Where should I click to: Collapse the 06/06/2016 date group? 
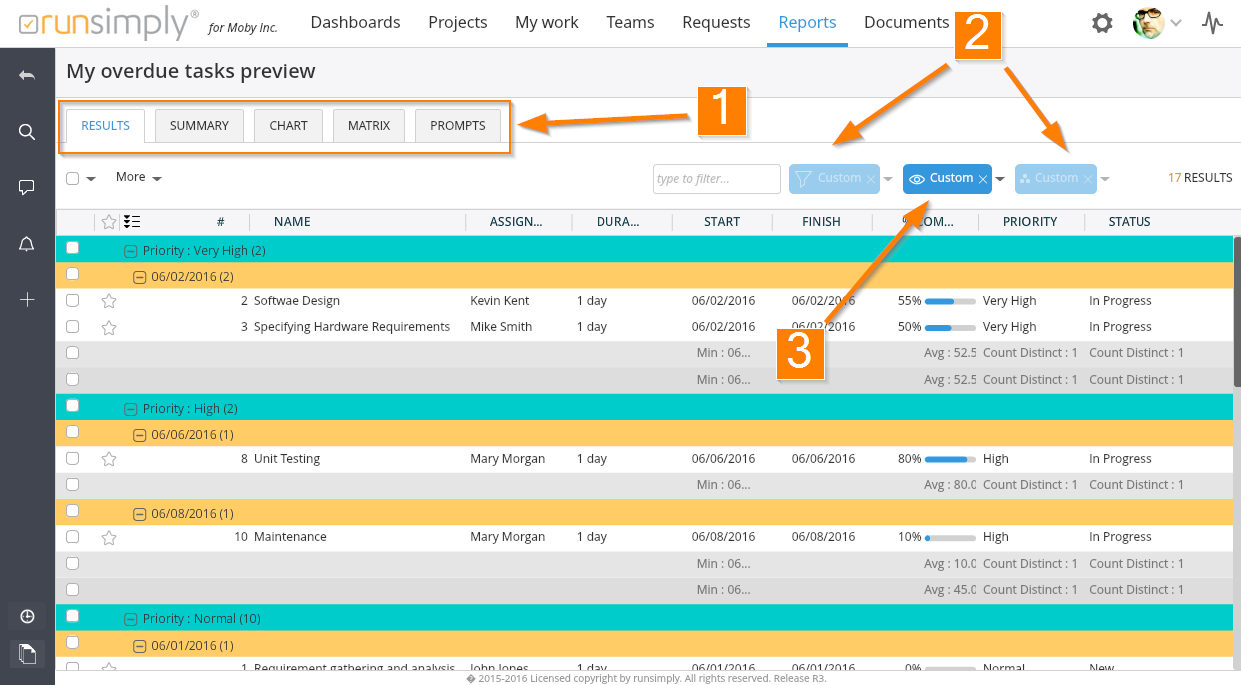140,435
